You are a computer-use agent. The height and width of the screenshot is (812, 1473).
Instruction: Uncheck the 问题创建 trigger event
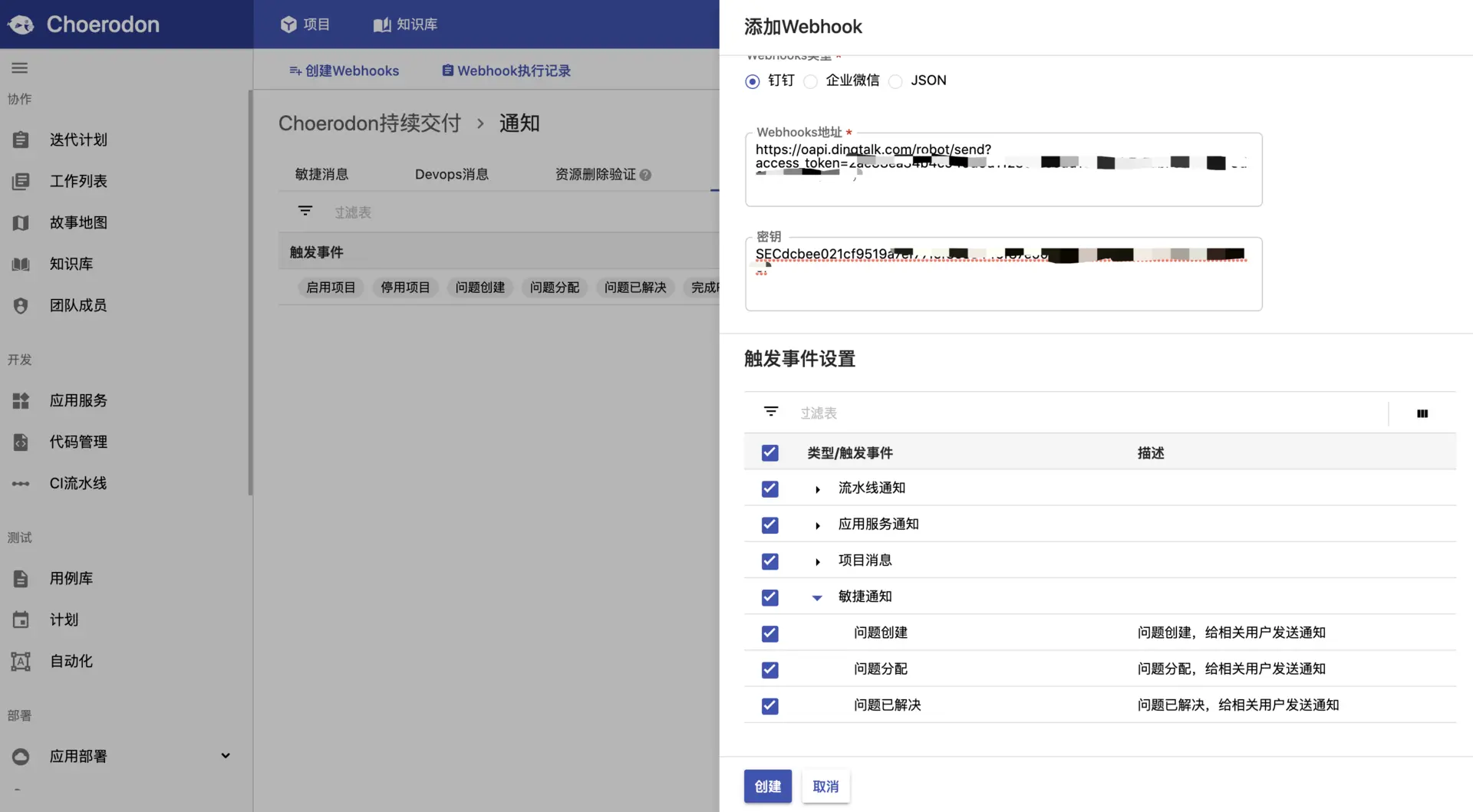click(769, 633)
